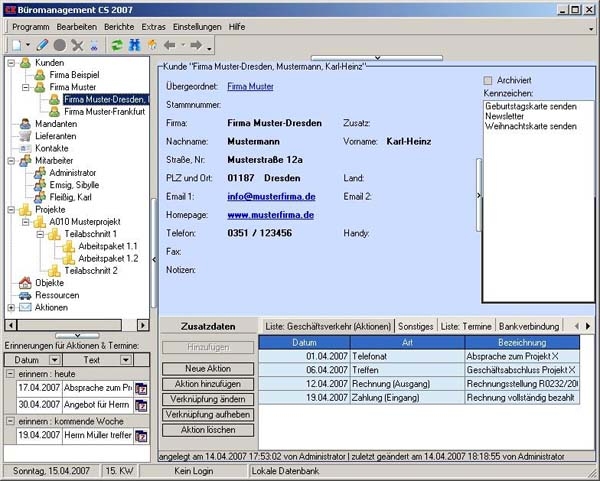Collapse the Mitarbeiter tree node

tap(11, 160)
